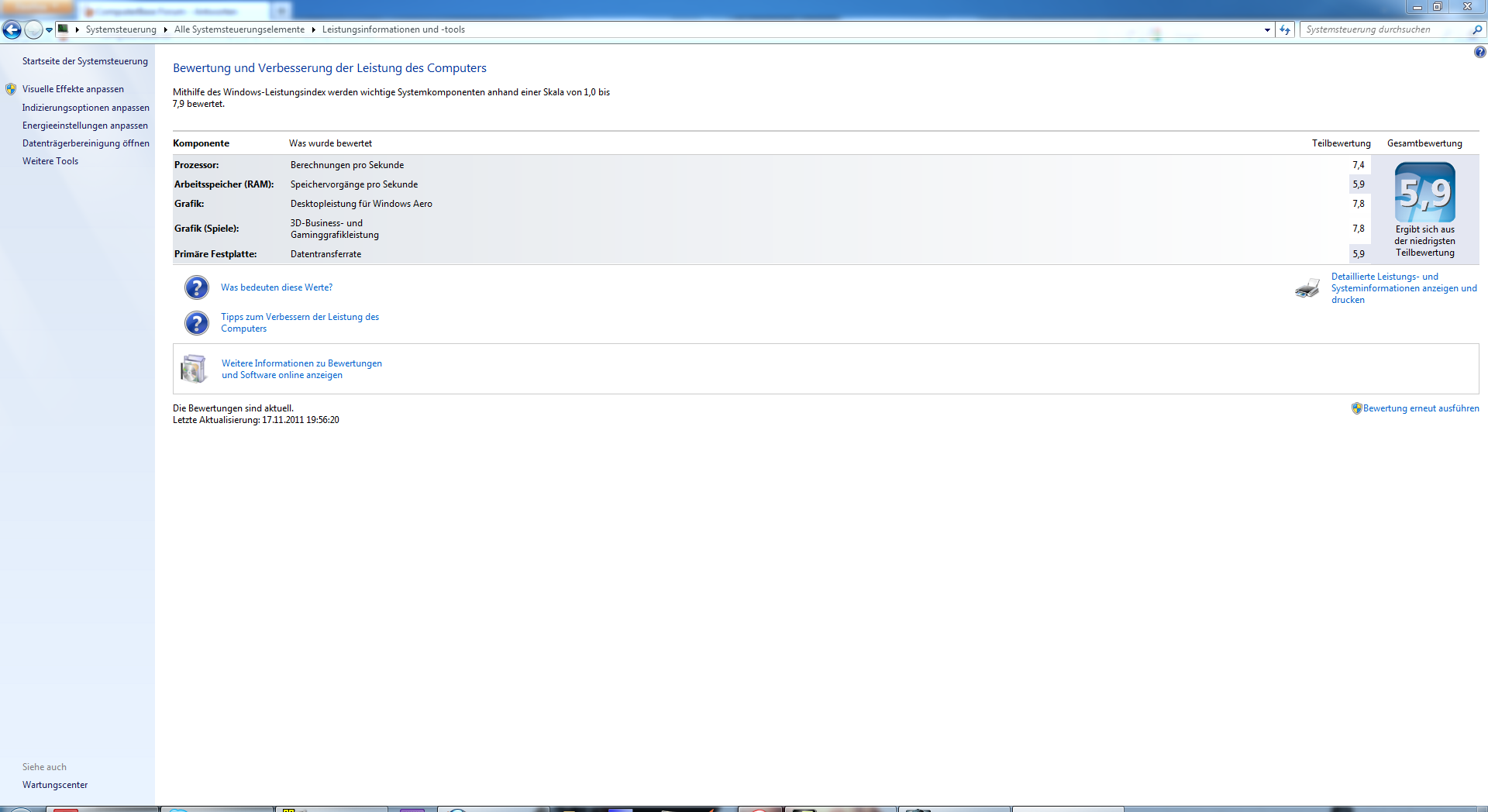
Task: Click Berechnungen pro Sekunde text
Action: pyautogui.click(x=347, y=165)
